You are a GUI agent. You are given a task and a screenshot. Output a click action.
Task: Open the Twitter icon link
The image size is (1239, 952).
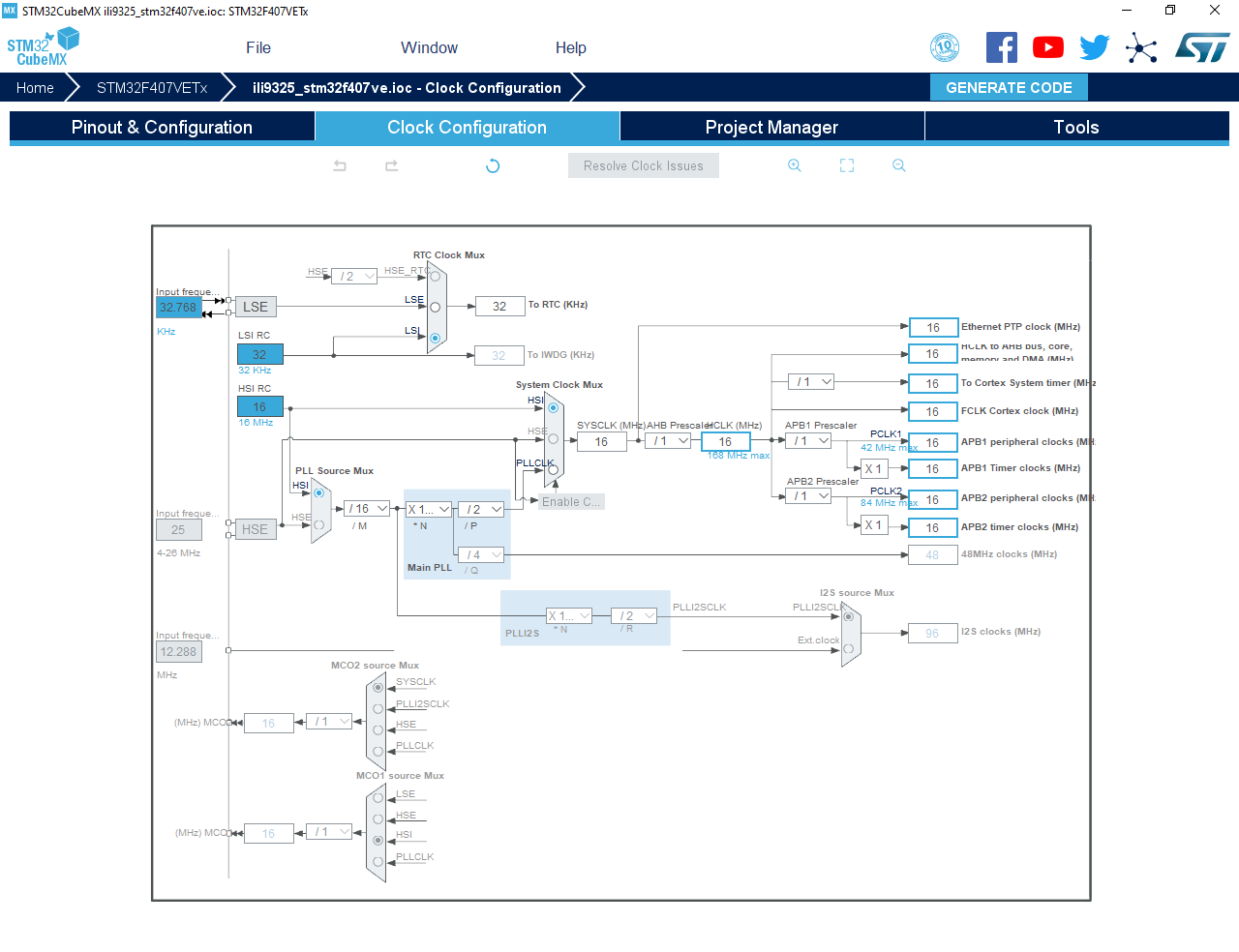click(x=1095, y=47)
